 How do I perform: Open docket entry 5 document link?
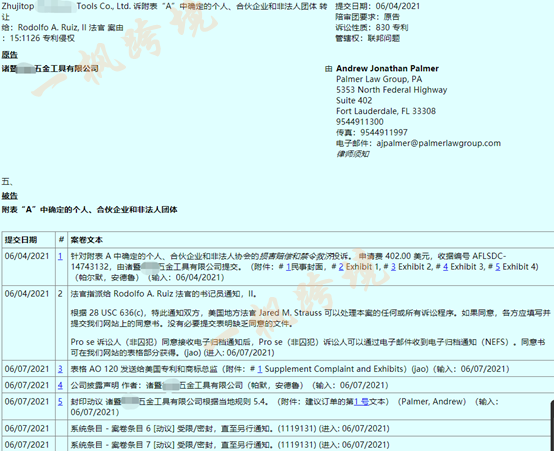[60, 402]
